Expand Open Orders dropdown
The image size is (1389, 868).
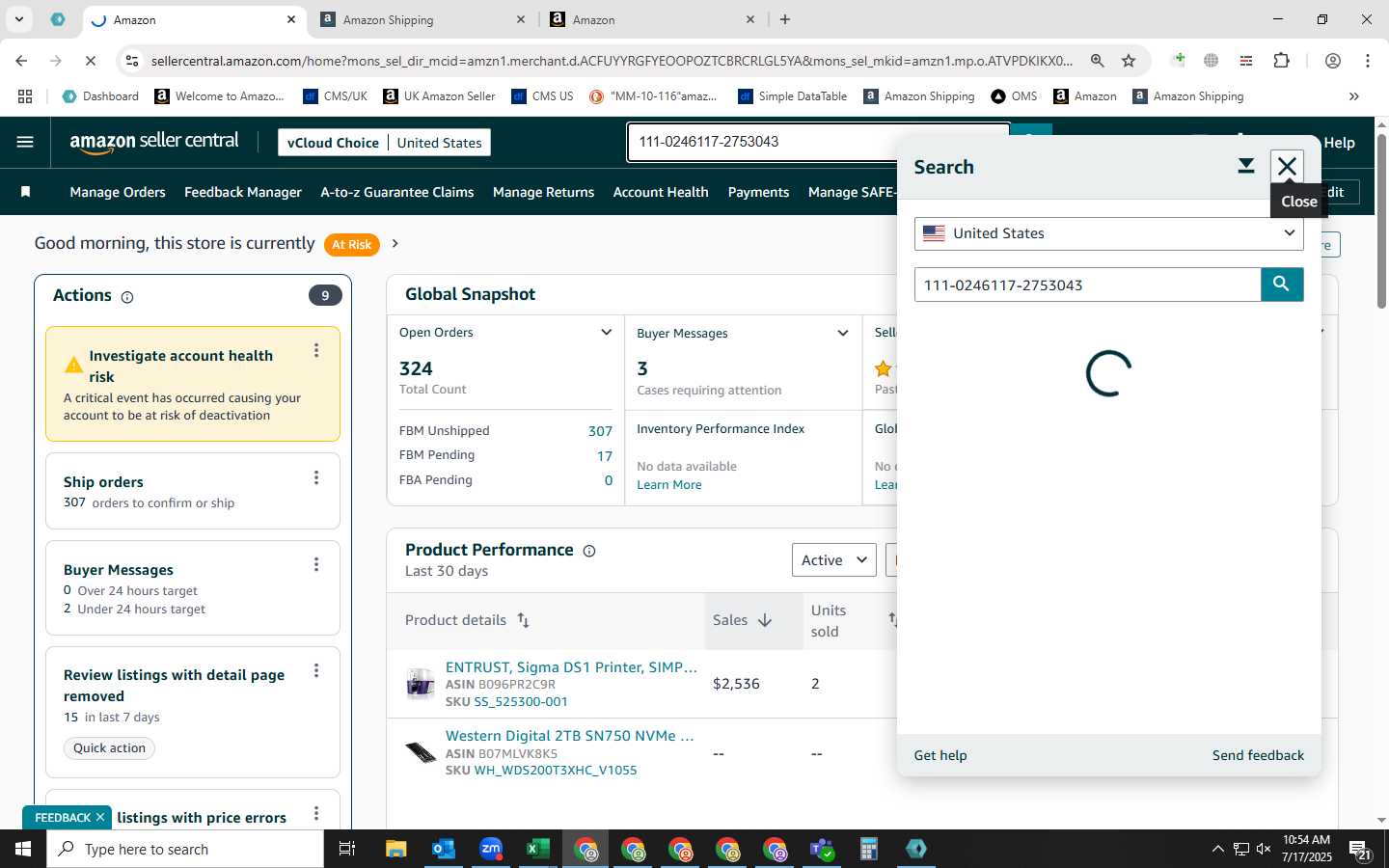[x=606, y=333]
